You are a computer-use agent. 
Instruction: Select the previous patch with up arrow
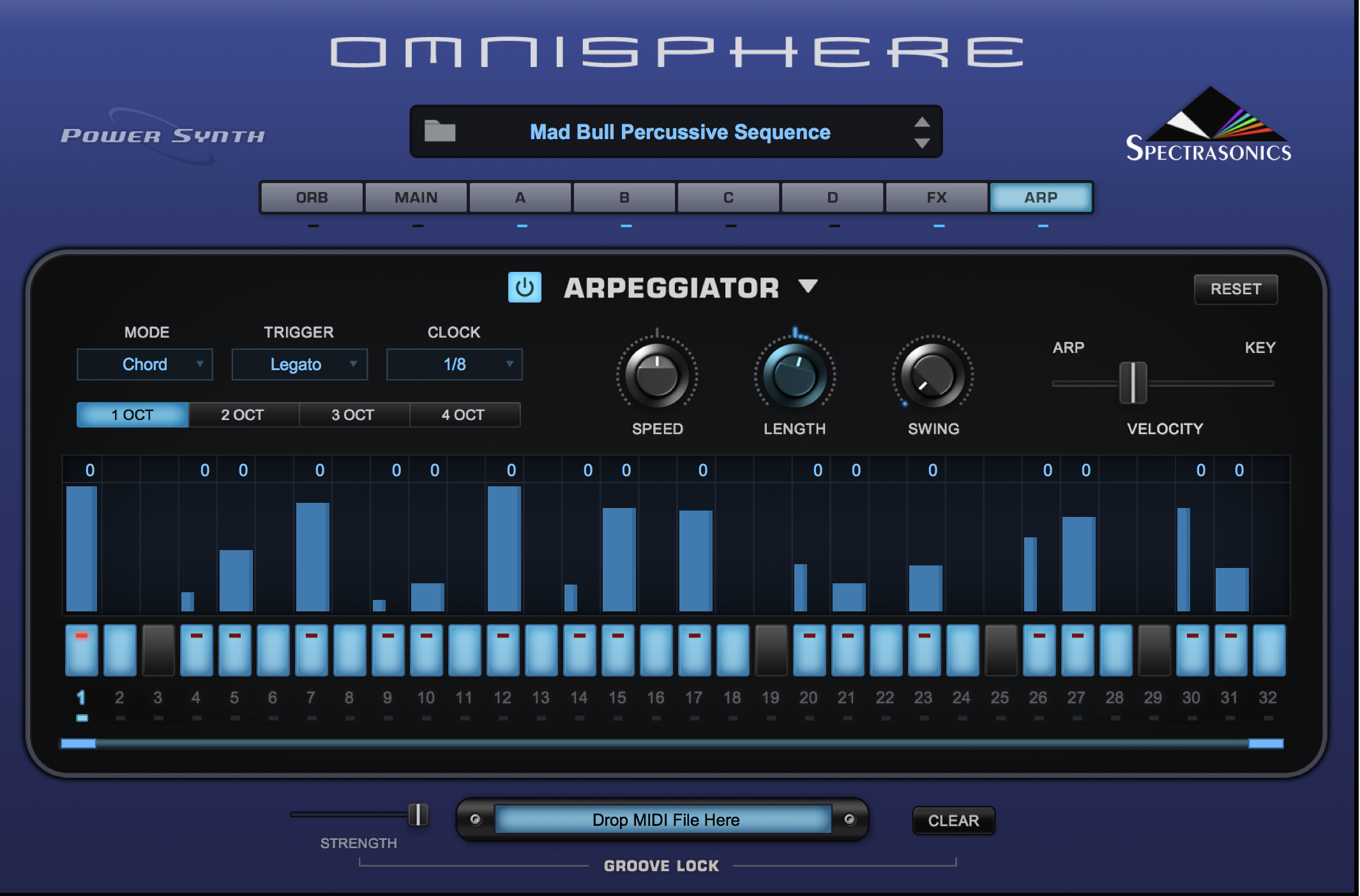[922, 122]
